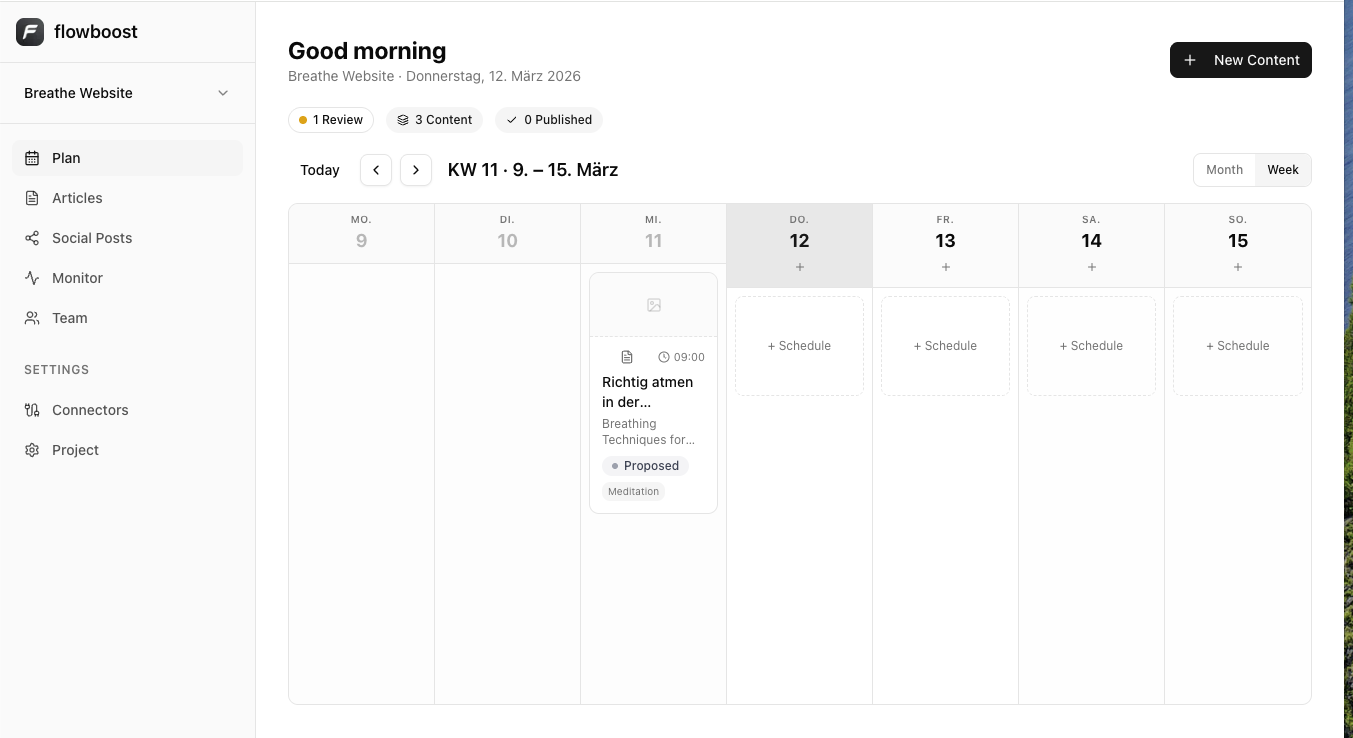The width and height of the screenshot is (1353, 738).
Task: Open the 1 Review filter
Action: pyautogui.click(x=331, y=119)
